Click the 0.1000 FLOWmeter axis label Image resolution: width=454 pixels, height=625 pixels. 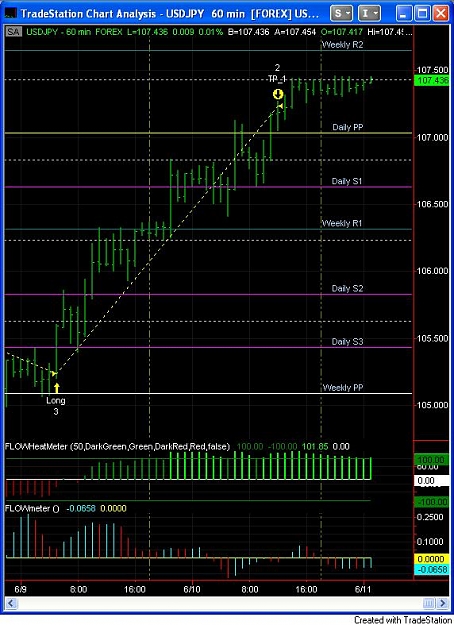(x=430, y=542)
